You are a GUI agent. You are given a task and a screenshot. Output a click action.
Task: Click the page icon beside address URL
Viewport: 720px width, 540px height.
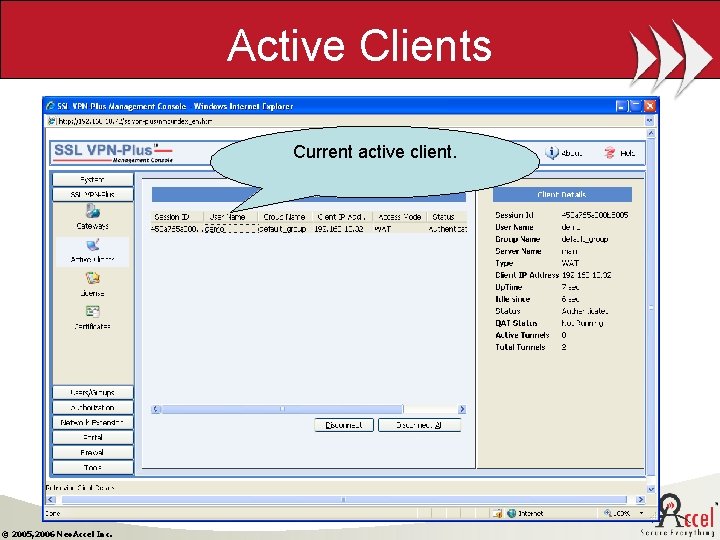point(52,121)
